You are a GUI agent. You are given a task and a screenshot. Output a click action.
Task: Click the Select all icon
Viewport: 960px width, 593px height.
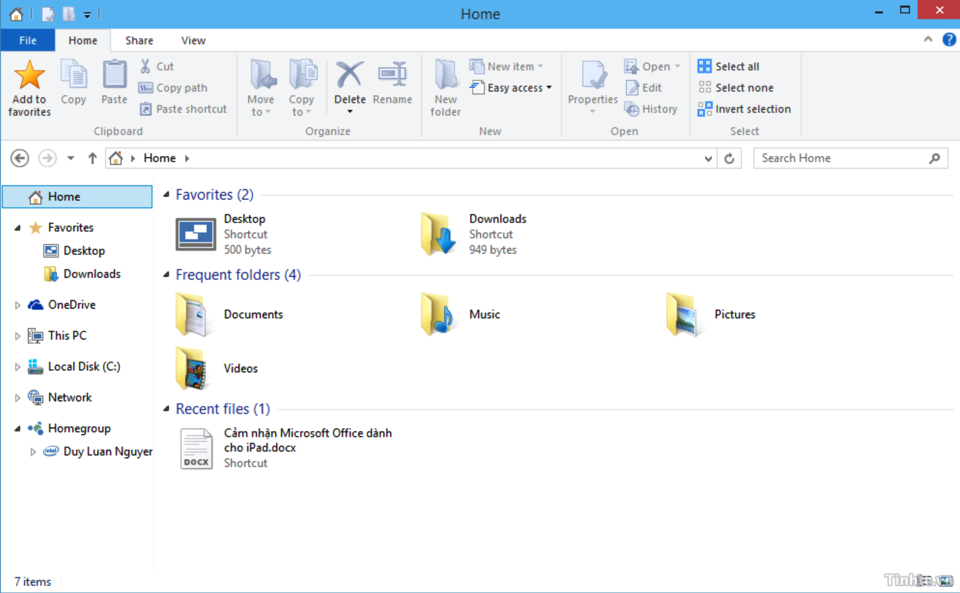pyautogui.click(x=707, y=65)
